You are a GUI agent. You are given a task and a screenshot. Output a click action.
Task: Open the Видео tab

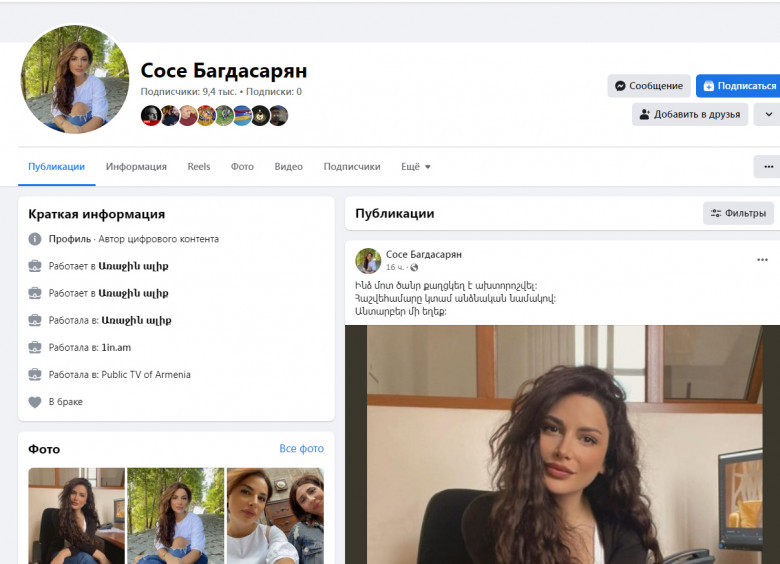pos(288,167)
